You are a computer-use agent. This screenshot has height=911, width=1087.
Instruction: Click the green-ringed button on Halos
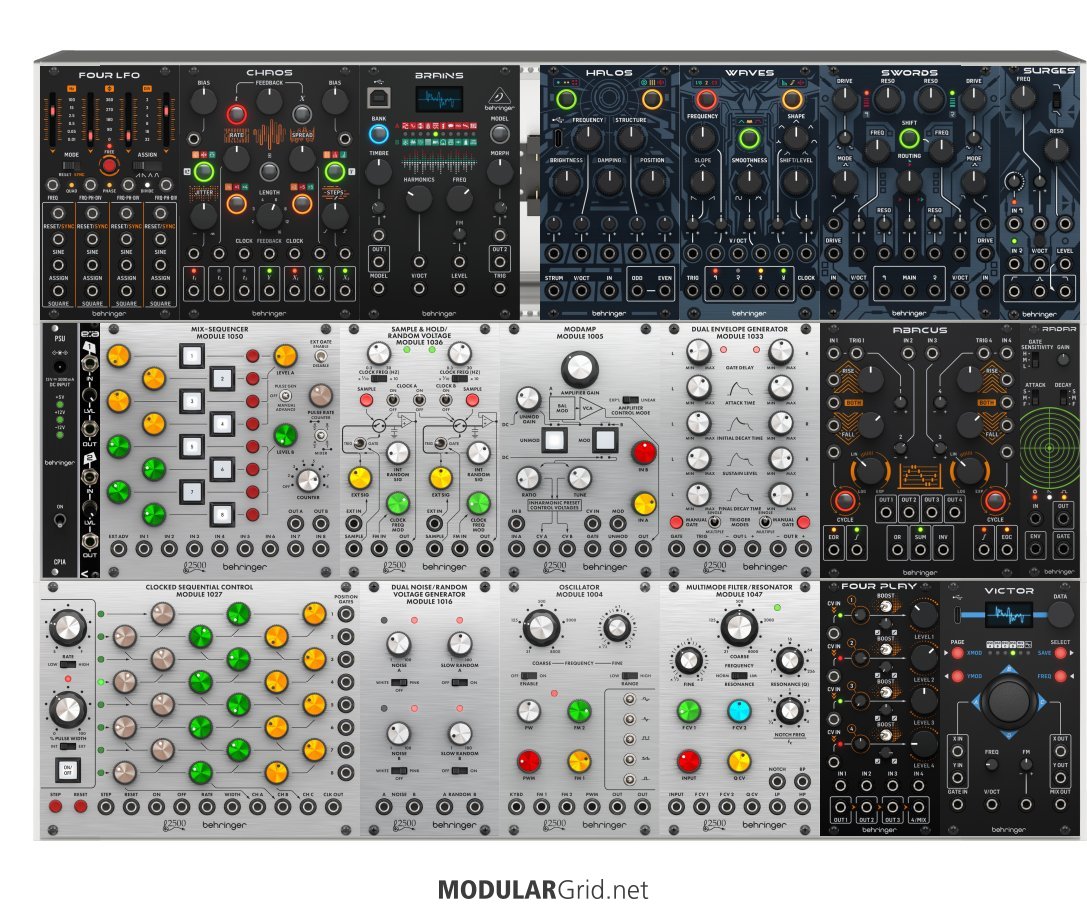click(x=566, y=100)
